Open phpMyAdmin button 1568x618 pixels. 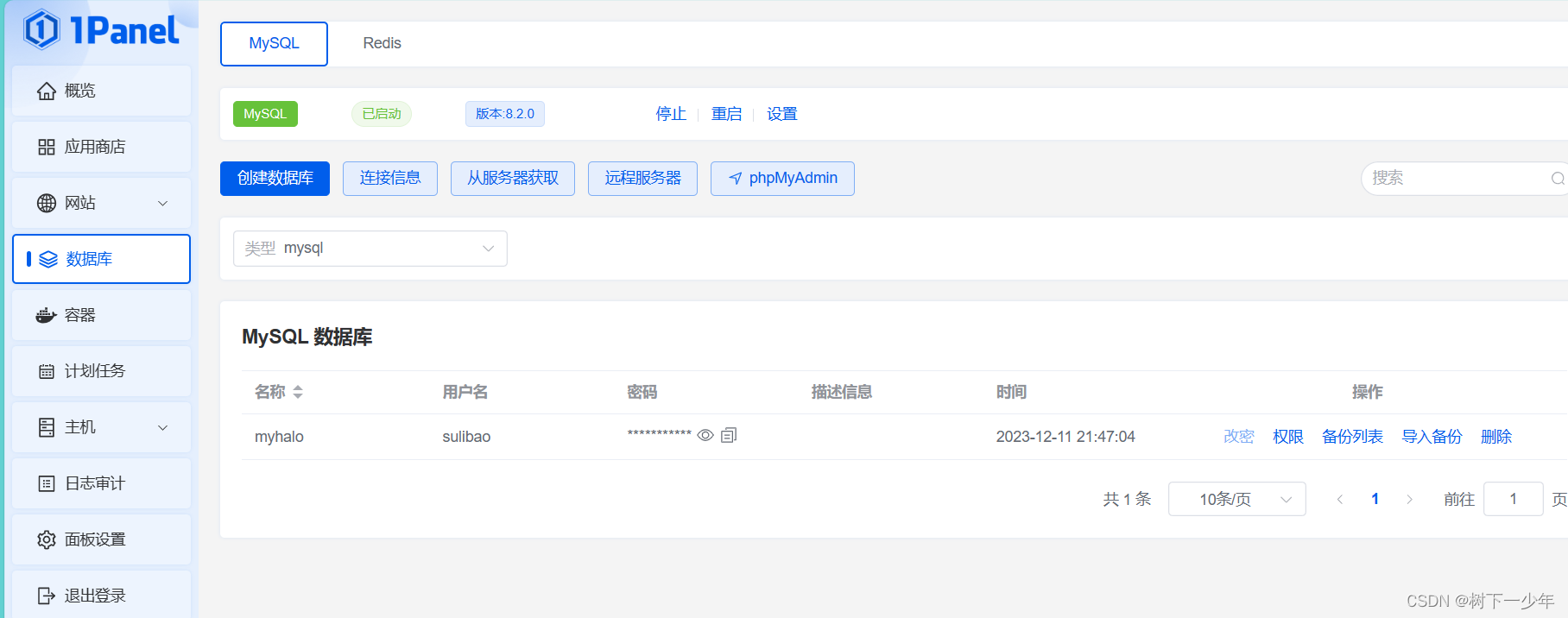[782, 179]
